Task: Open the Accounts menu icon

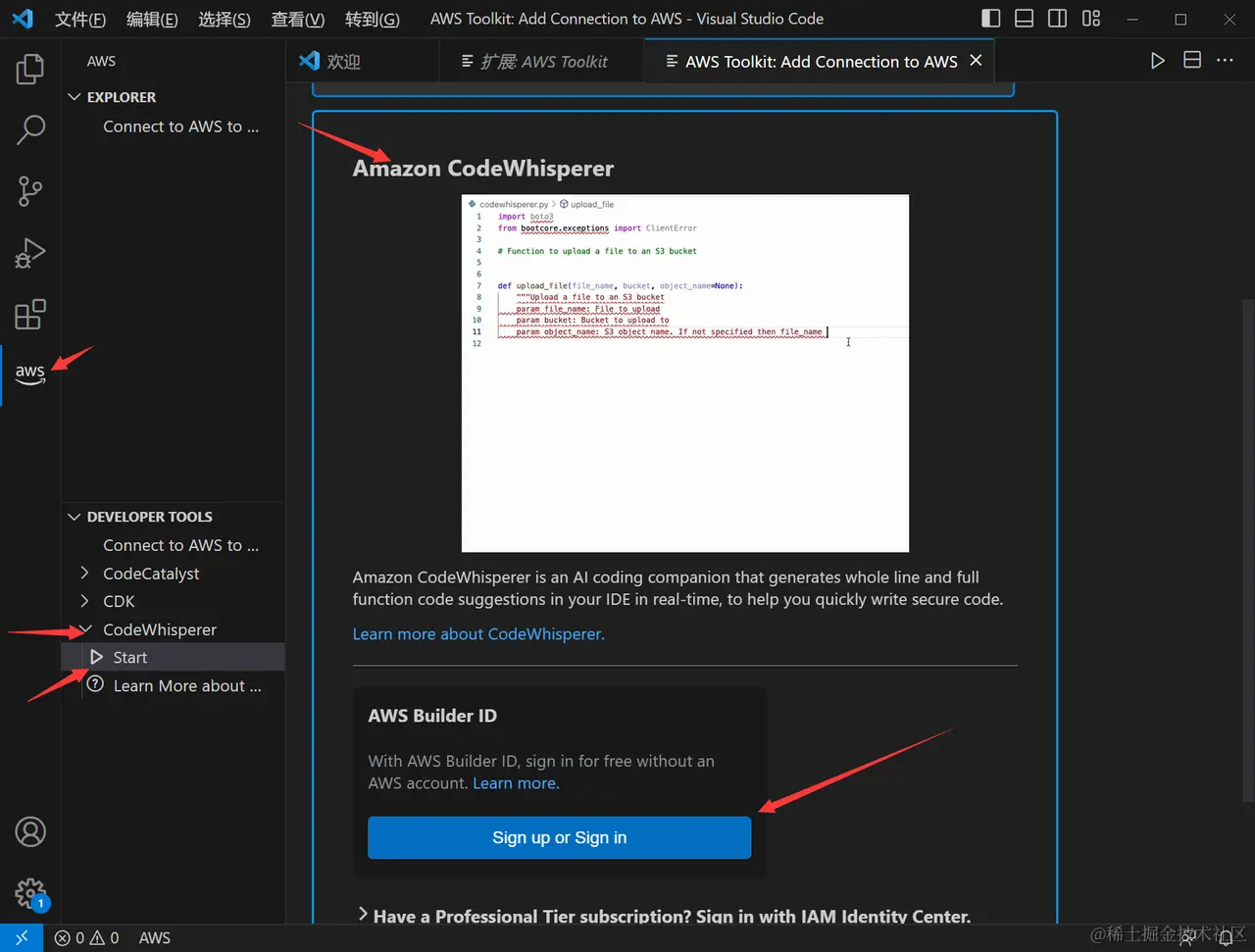Action: (30, 832)
